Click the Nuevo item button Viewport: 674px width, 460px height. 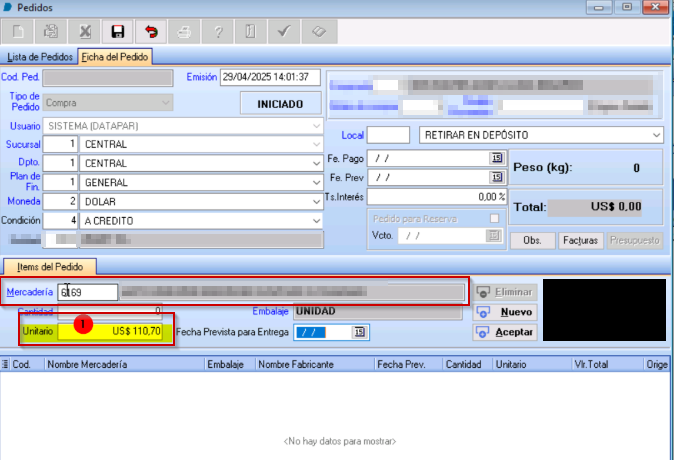pos(505,312)
